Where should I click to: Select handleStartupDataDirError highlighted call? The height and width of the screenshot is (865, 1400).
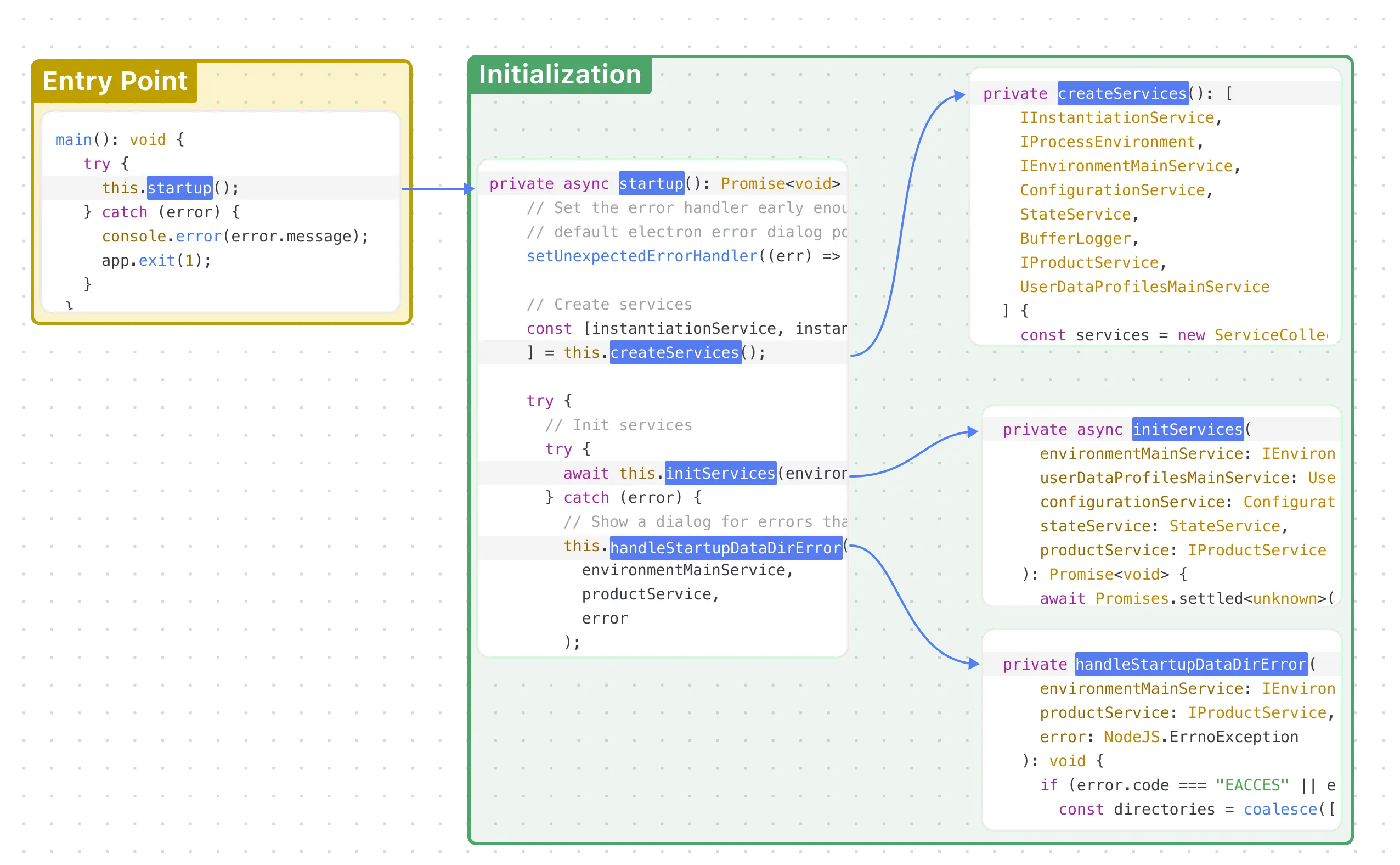726,548
